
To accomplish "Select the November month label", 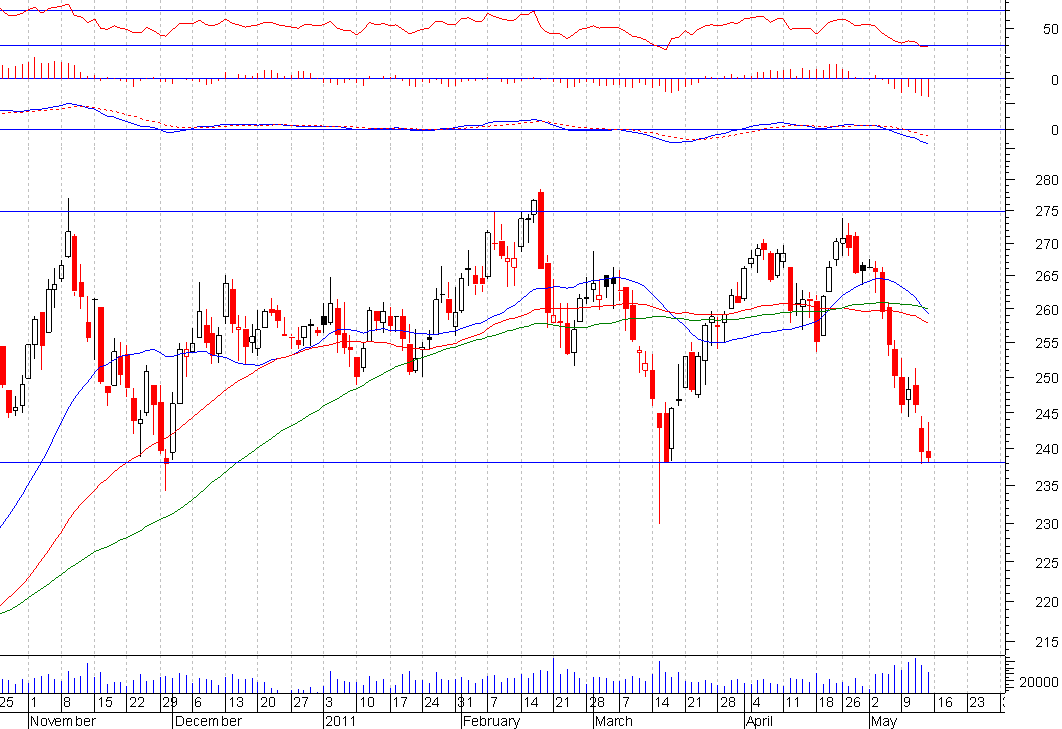I will point(63,721).
